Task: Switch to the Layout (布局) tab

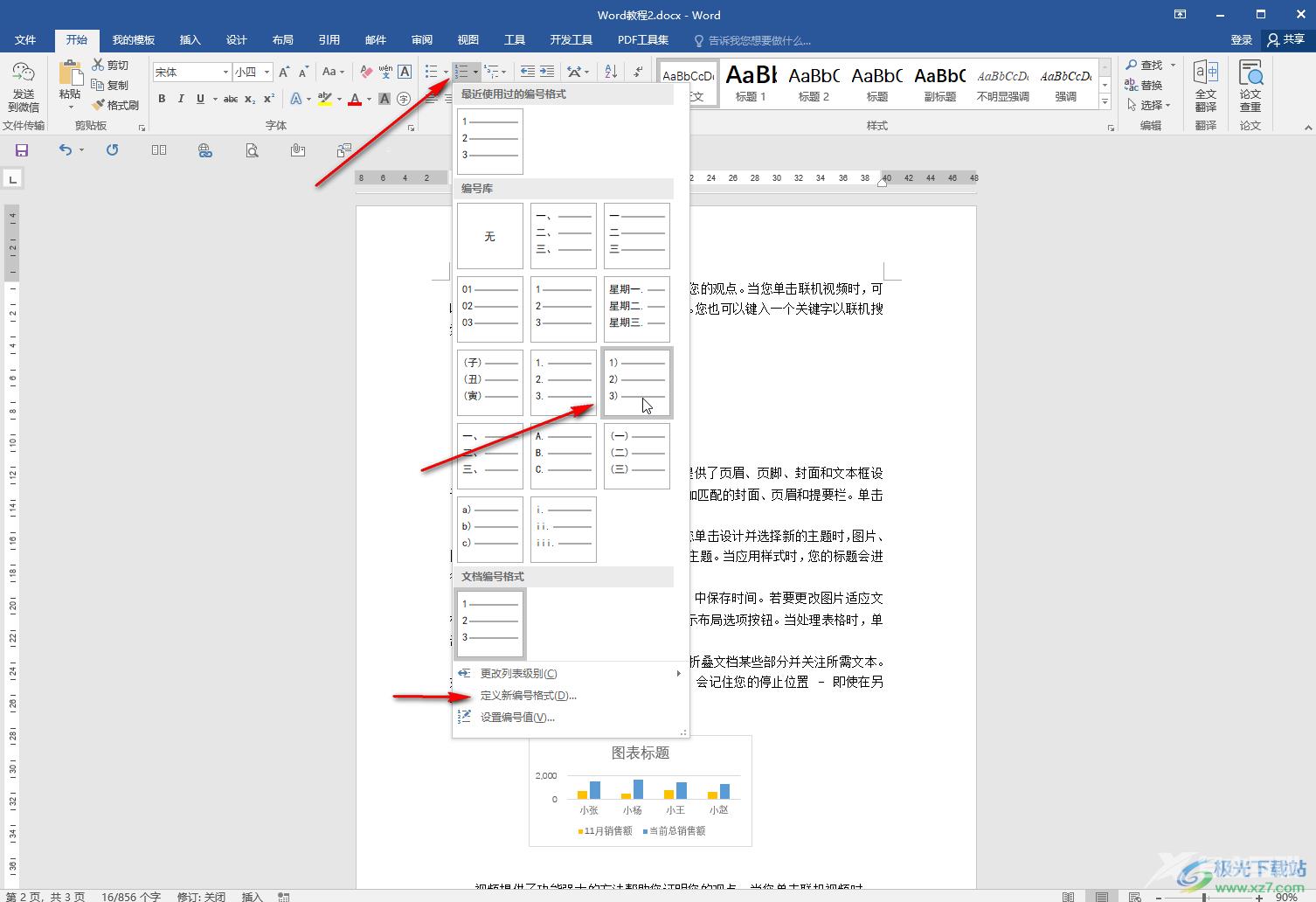Action: (282, 40)
